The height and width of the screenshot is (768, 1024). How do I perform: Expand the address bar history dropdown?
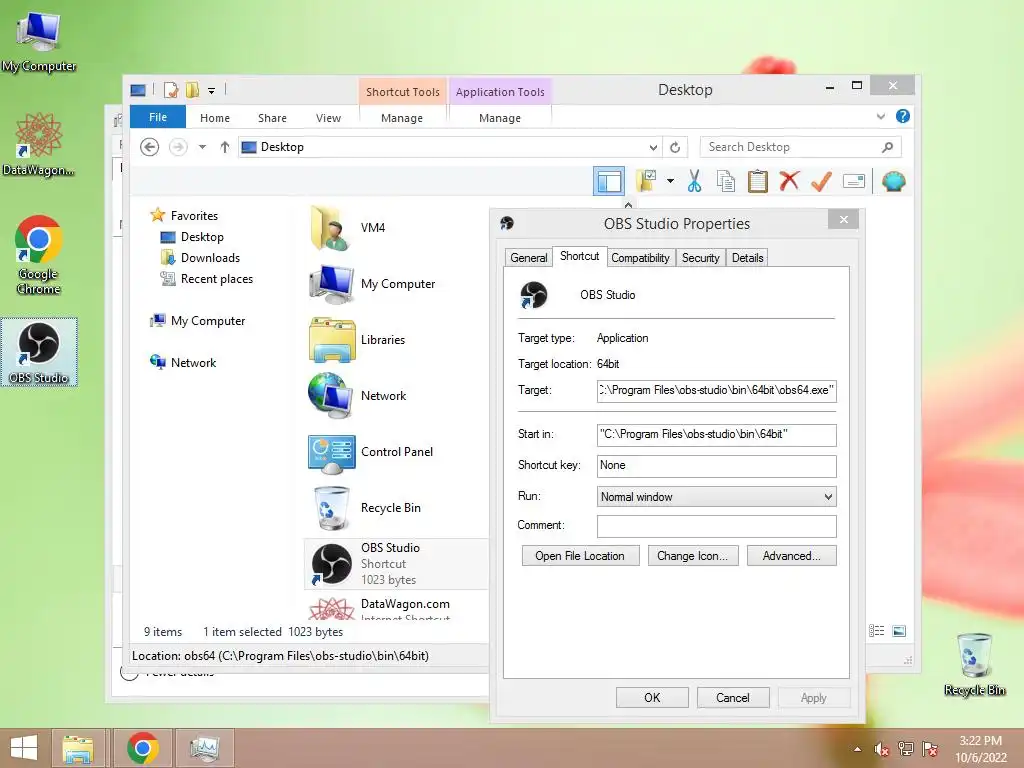point(652,148)
